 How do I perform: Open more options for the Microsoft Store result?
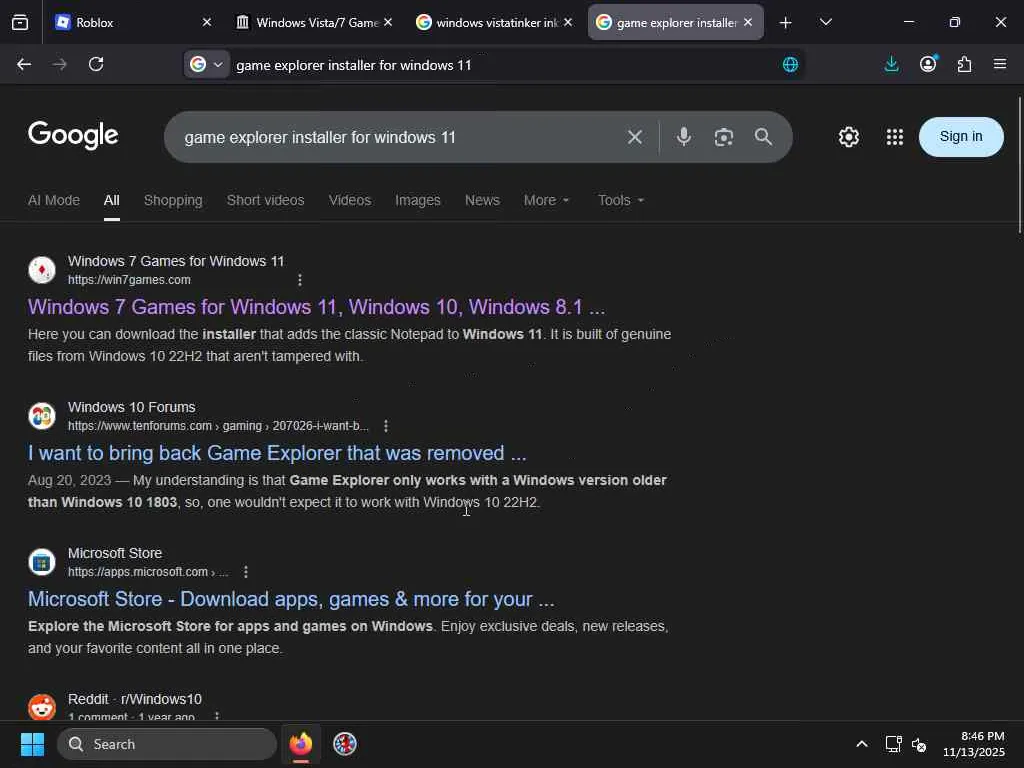(x=246, y=572)
